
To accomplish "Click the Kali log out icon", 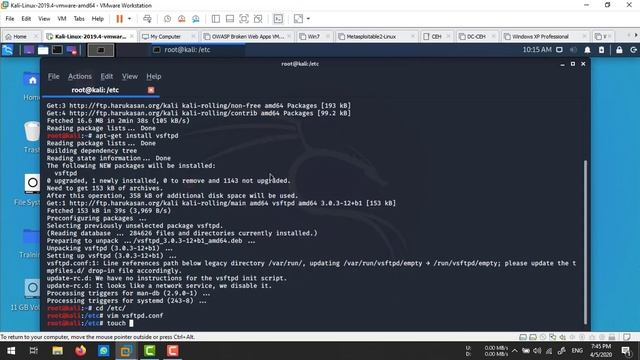I will coord(633,50).
